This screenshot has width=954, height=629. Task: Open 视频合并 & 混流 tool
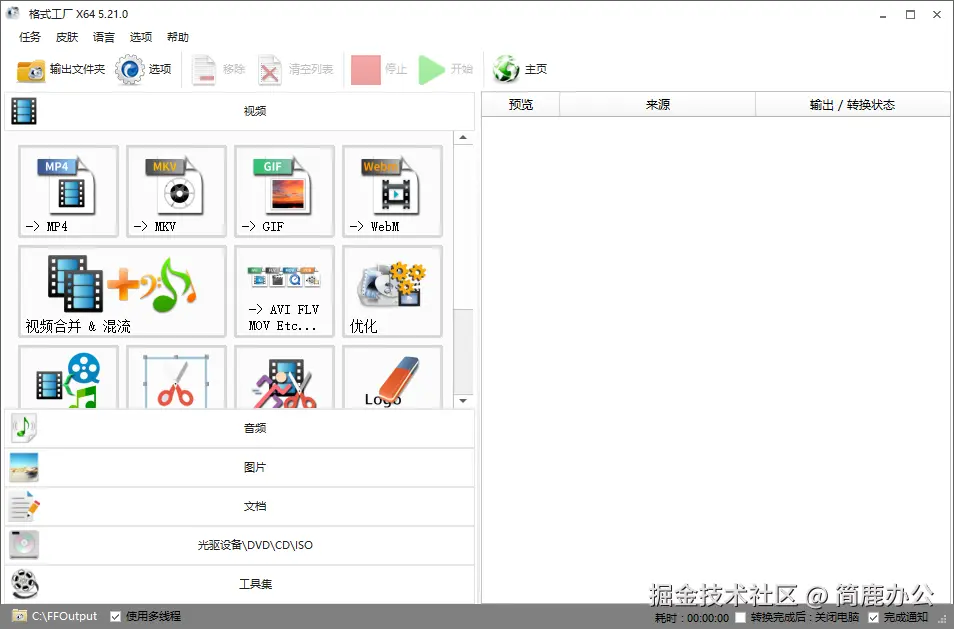(122, 291)
